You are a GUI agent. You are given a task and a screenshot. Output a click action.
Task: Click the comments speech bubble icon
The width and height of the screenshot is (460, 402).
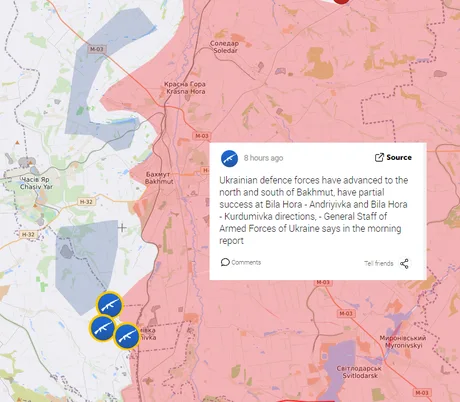click(x=225, y=262)
